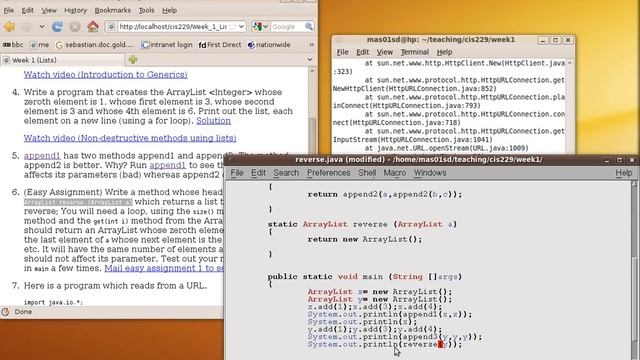Screen dimensions: 640x360
Task: Show more bookmarks chevron
Action: [311, 45]
